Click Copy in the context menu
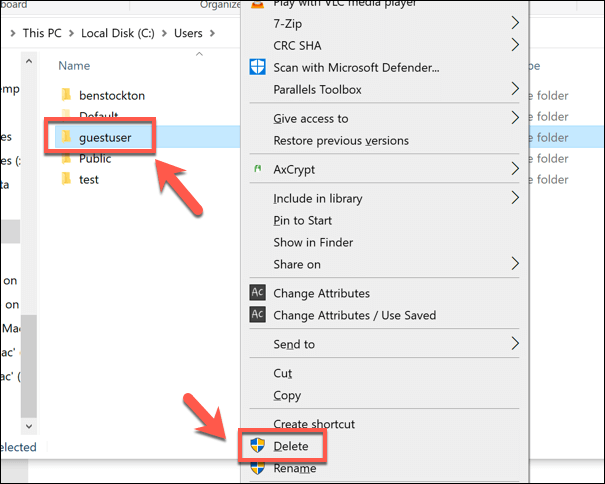This screenshot has width=605, height=484. pos(288,395)
